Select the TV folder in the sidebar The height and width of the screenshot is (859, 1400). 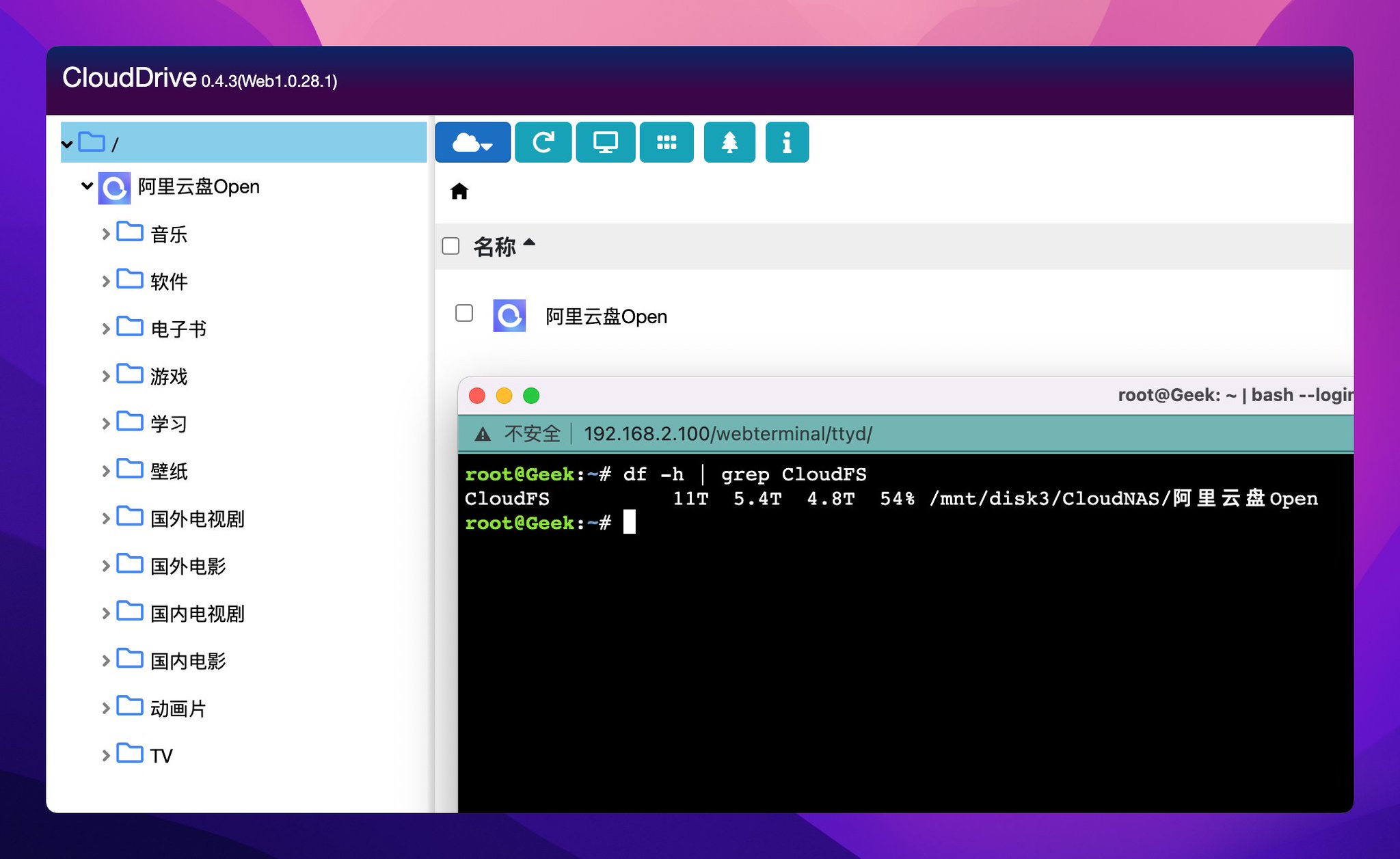(161, 755)
